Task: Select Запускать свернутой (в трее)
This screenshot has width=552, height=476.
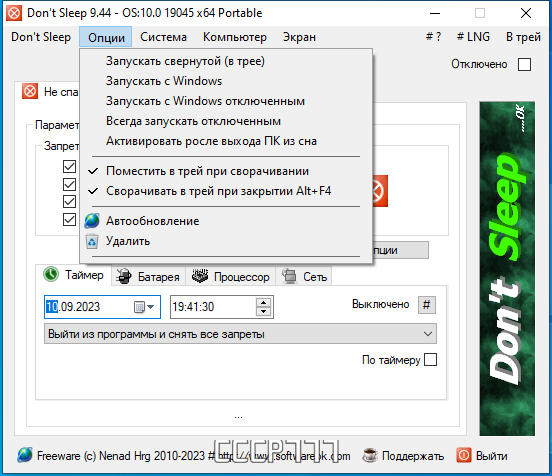Action: [226, 61]
